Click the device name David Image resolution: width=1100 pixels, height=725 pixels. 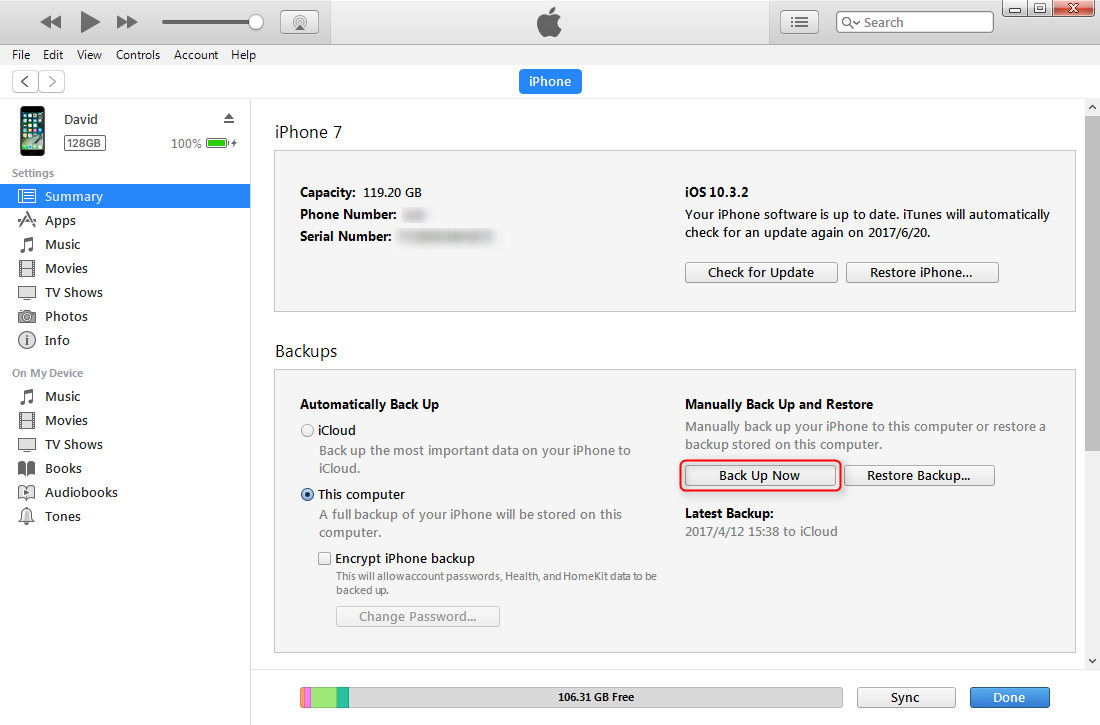click(81, 119)
